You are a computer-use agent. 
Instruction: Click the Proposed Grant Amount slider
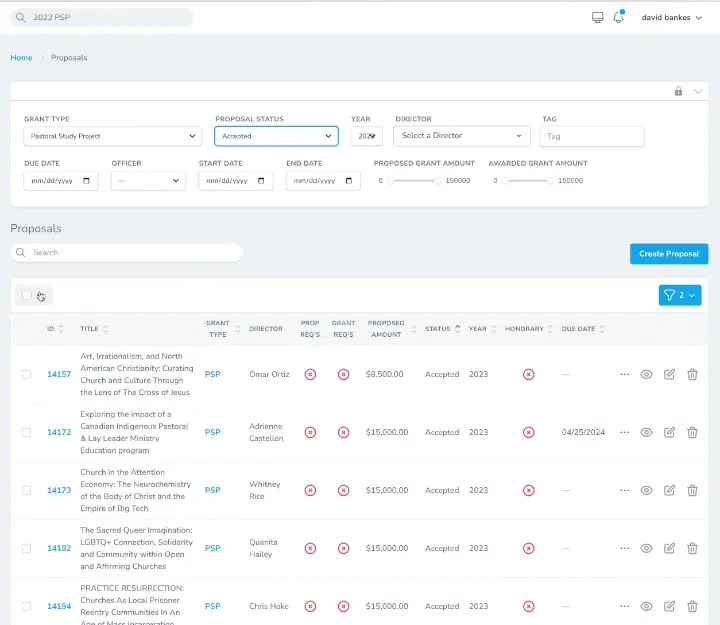point(413,180)
